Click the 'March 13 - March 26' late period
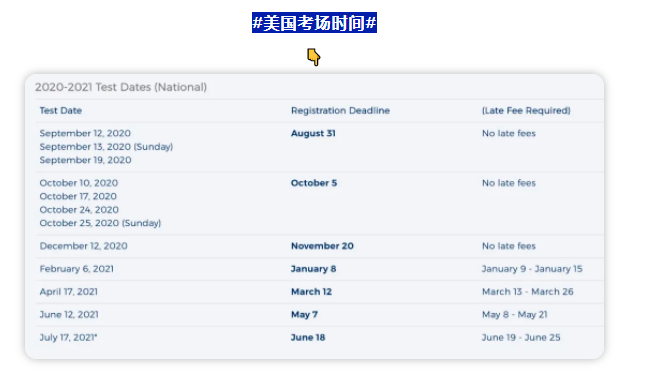The height and width of the screenshot is (384, 665). [527, 292]
